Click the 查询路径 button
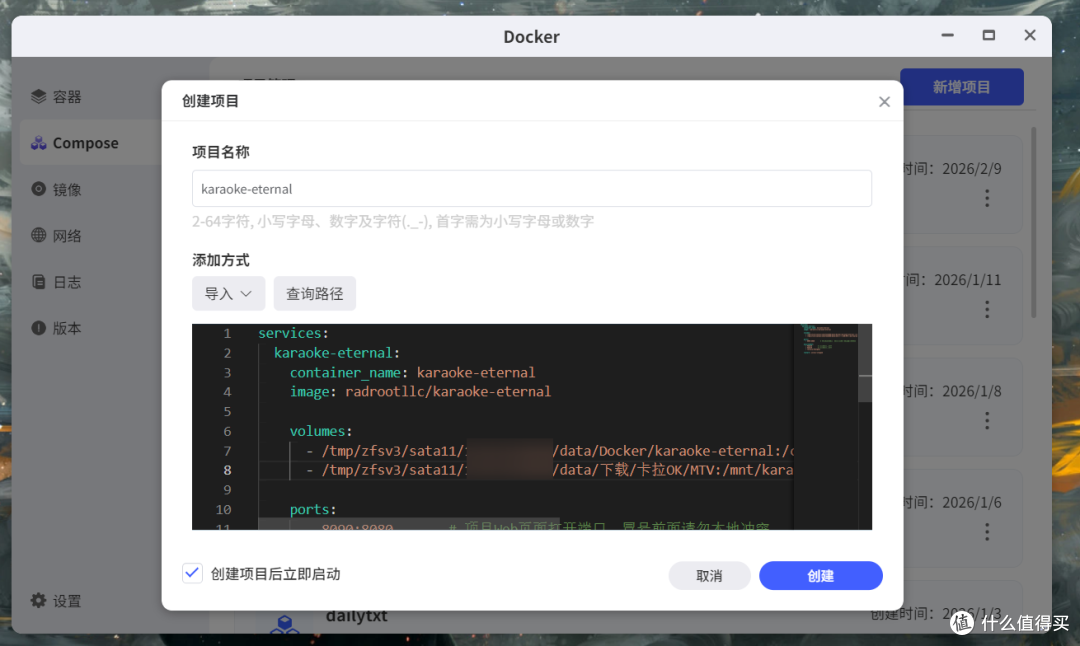 coord(315,293)
